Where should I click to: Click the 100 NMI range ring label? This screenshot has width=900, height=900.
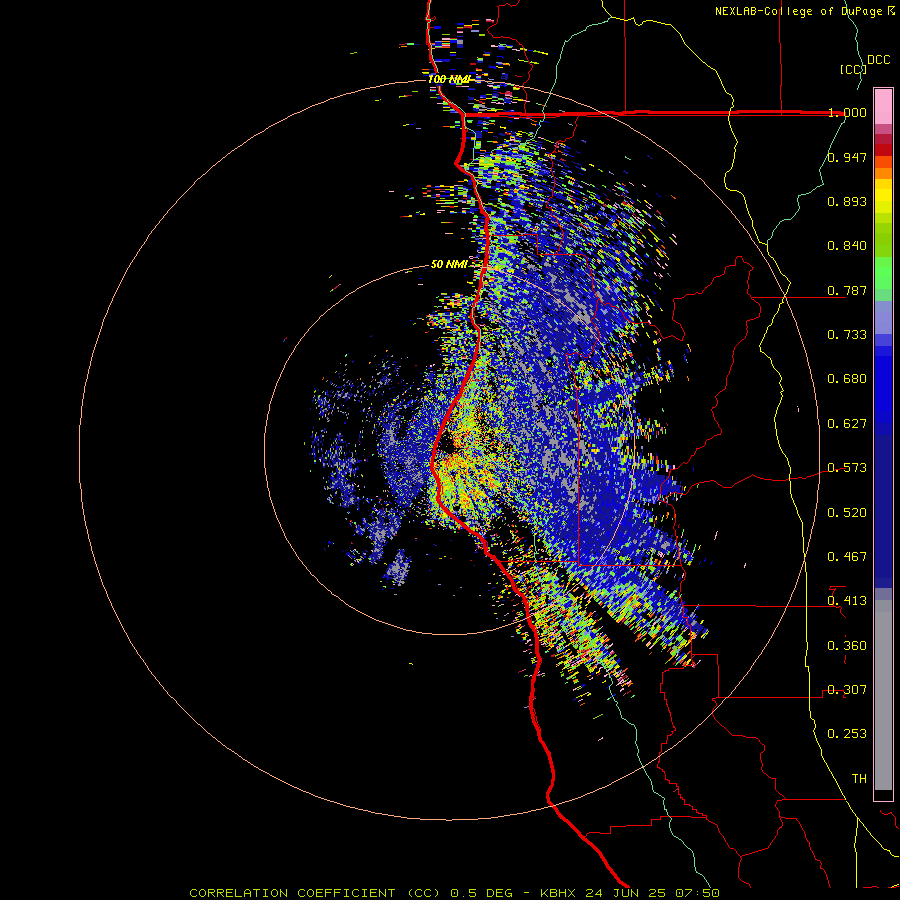pyautogui.click(x=449, y=79)
